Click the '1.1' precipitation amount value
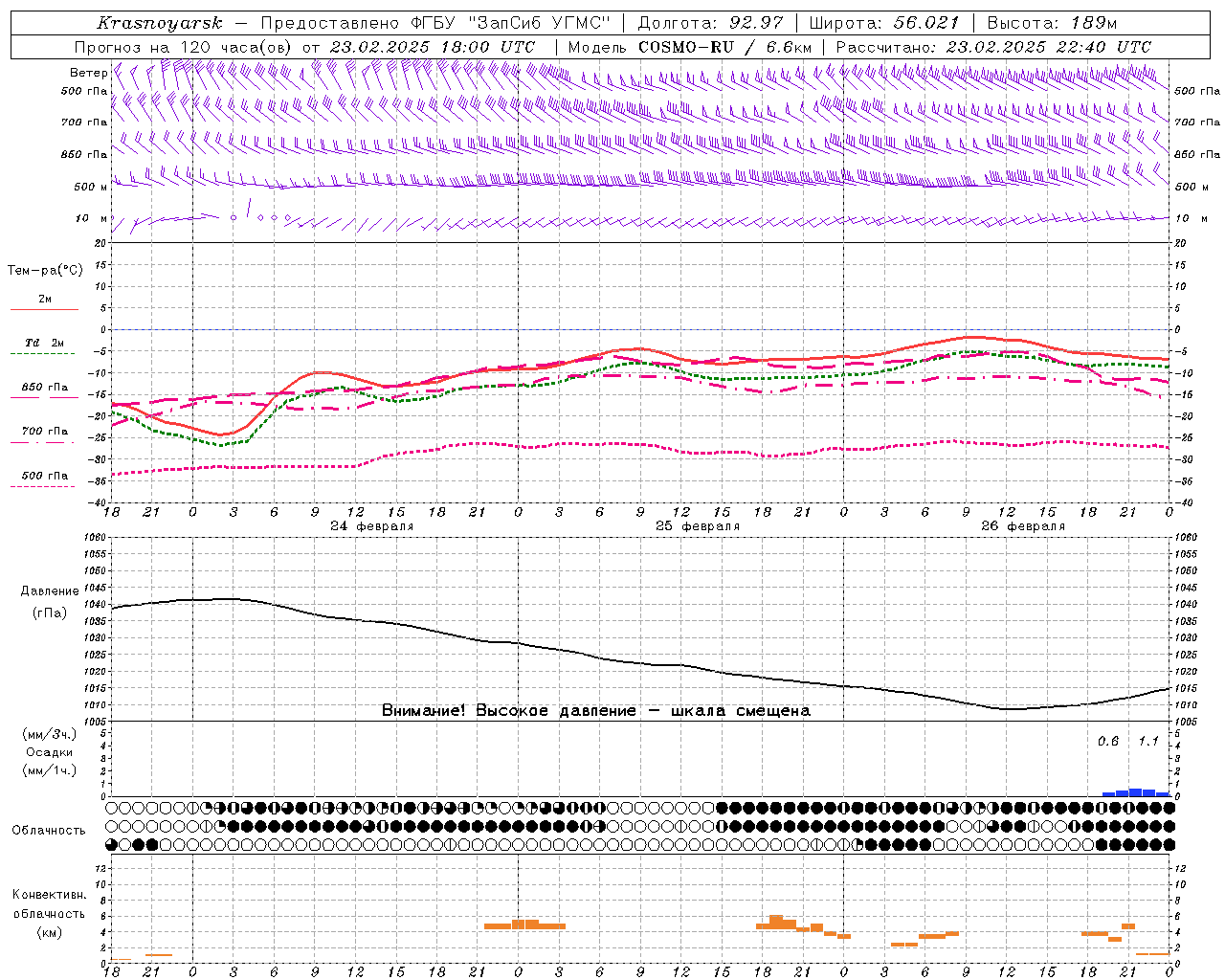Image resolution: width=1225 pixels, height=980 pixels. 1148,742
